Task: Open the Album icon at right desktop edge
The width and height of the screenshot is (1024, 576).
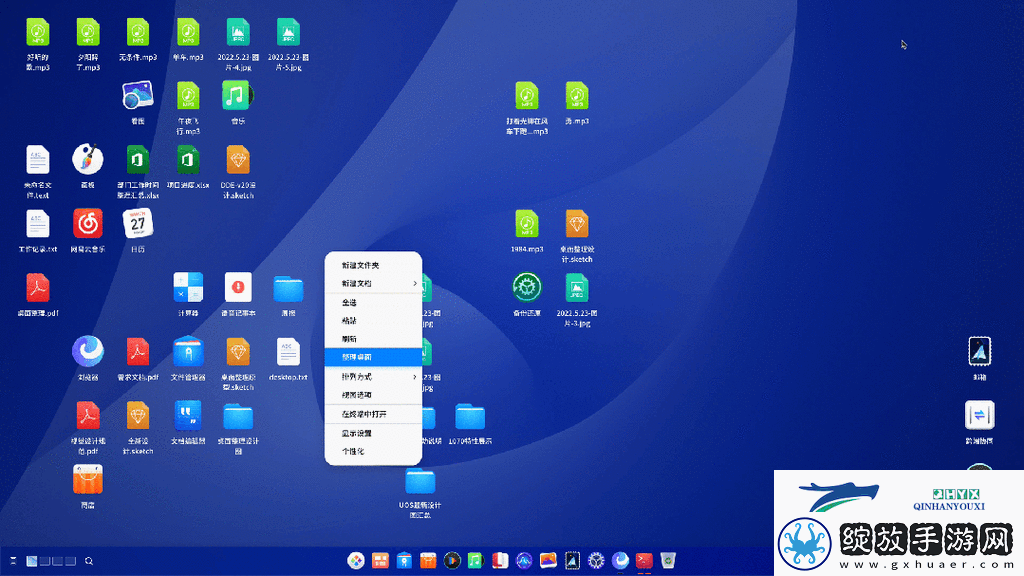Action: tap(980, 352)
